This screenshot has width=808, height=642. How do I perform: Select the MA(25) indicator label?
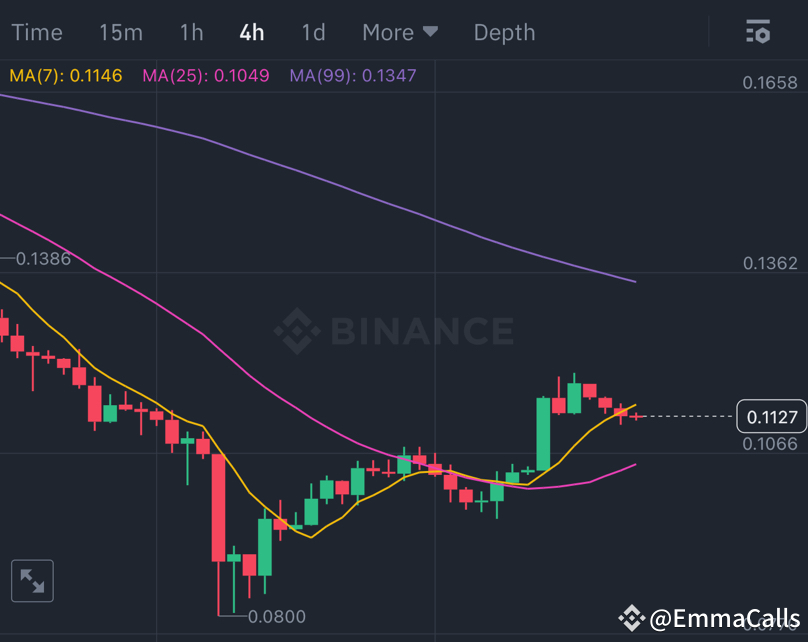click(206, 75)
